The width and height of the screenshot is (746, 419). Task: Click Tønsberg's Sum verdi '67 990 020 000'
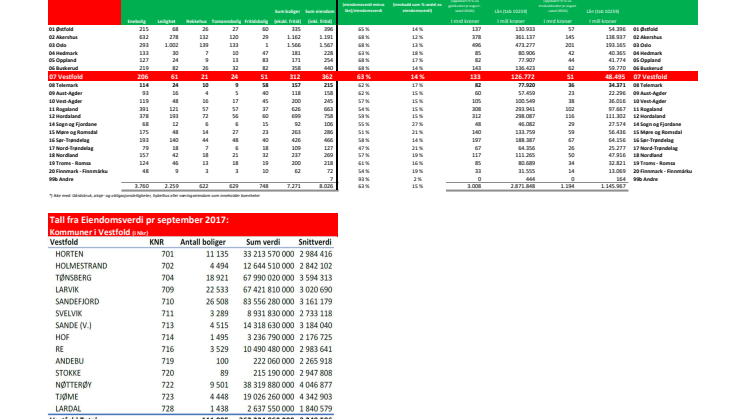(268, 278)
